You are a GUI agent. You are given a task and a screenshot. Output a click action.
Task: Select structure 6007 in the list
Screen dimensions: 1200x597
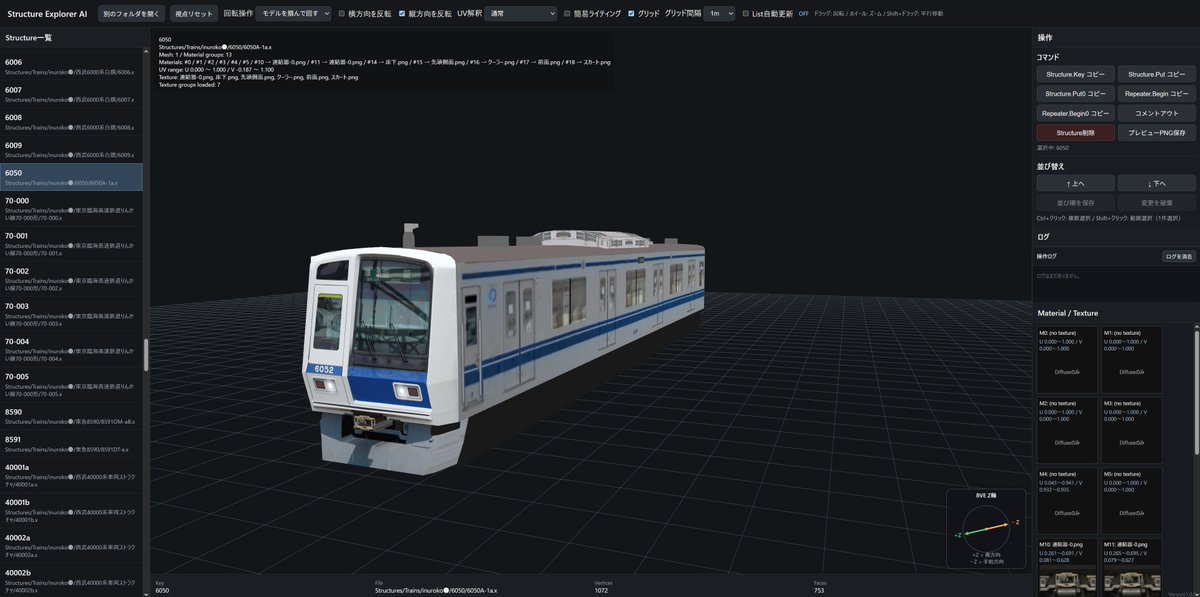pyautogui.click(x=72, y=94)
